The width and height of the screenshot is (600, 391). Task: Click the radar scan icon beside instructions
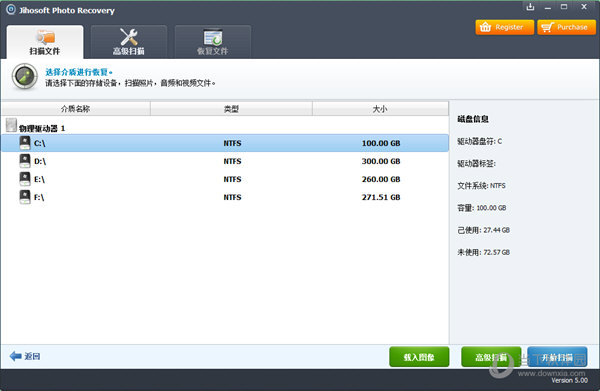click(24, 77)
